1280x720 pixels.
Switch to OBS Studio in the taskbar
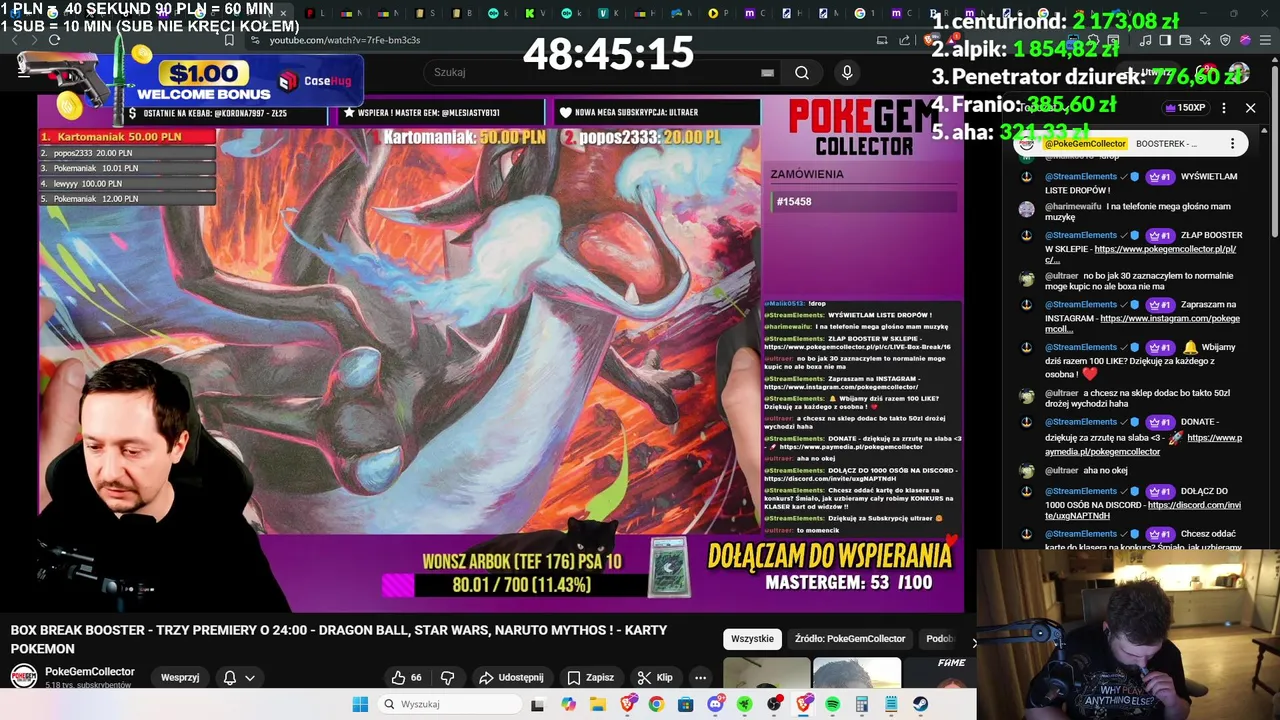pos(774,704)
